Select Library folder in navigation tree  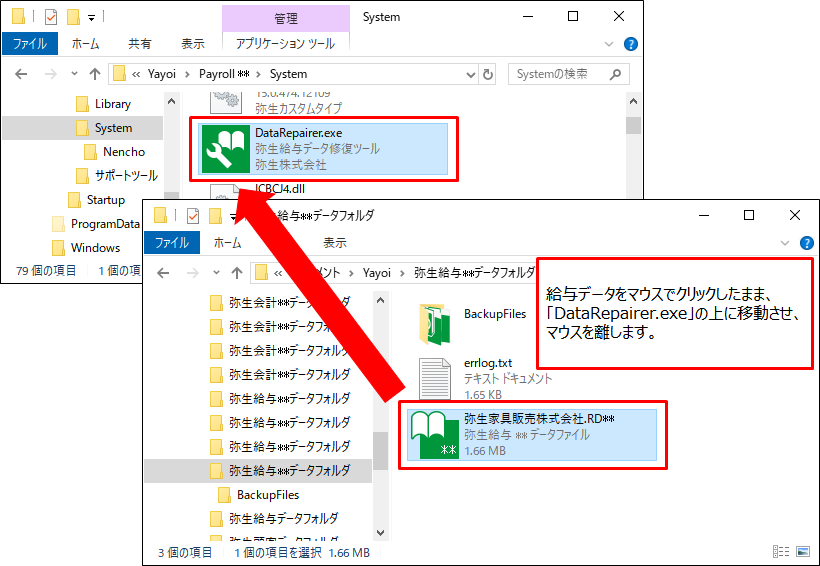pos(113,104)
